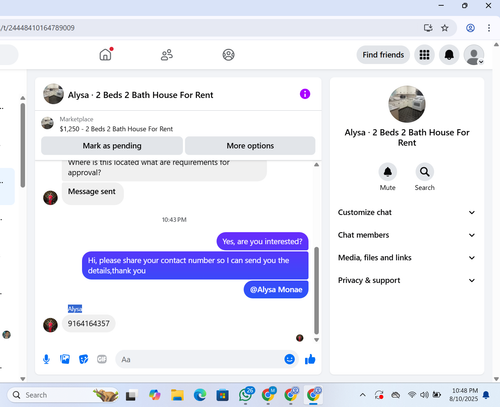Click the conversation list scrollbar thumb
The image size is (500, 407).
click(23, 145)
